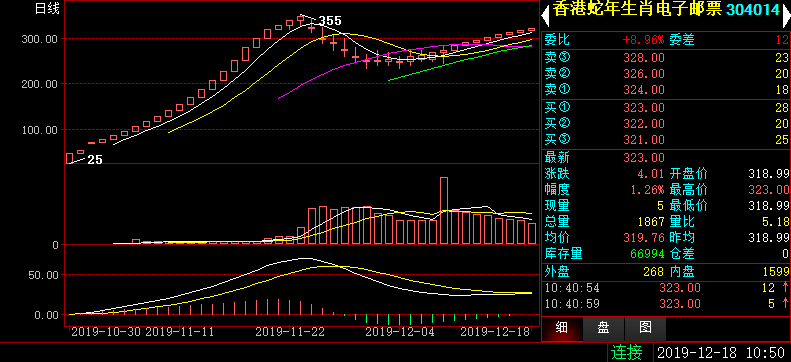Select the 卖① price 324.00 row
Screen dimensions: 791x362
[x=666, y=90]
